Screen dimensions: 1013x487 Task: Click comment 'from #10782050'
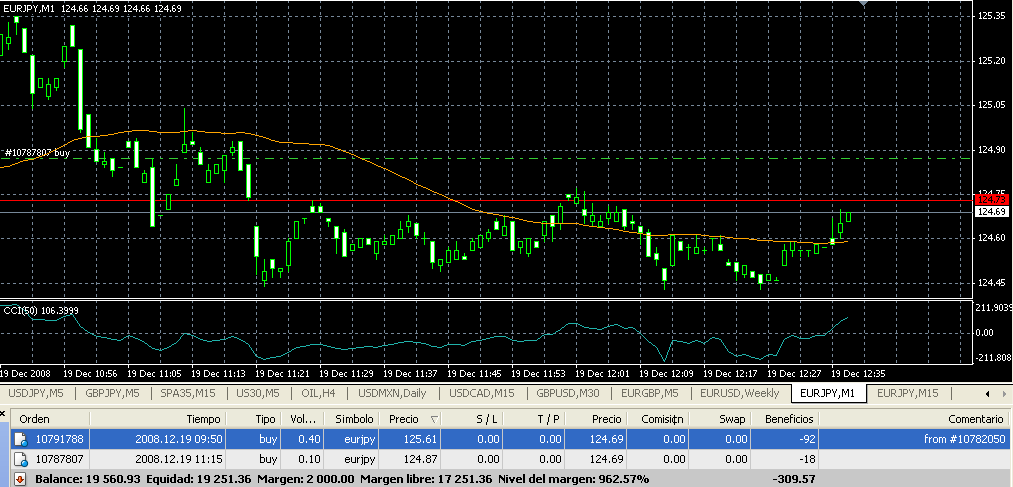pos(965,440)
